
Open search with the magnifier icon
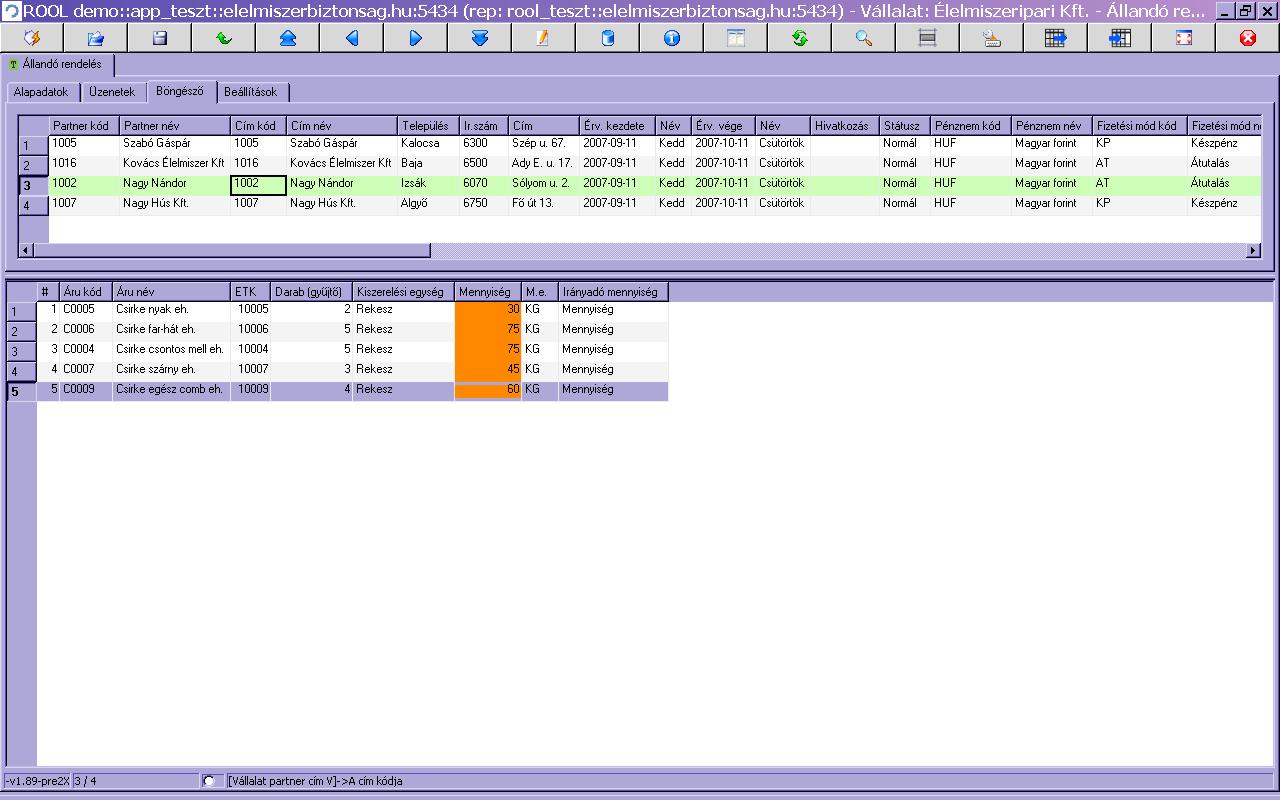point(863,38)
